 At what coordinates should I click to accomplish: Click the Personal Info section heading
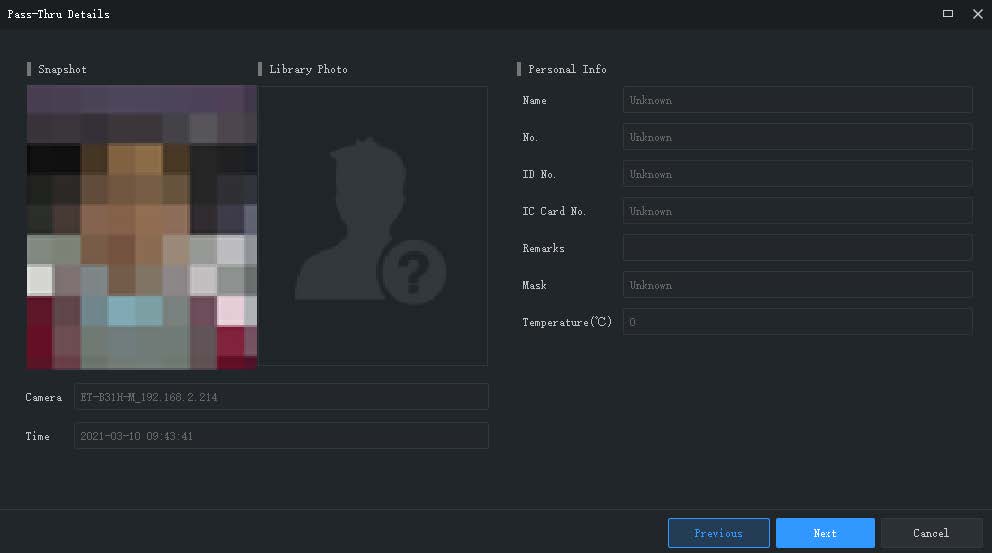click(567, 69)
